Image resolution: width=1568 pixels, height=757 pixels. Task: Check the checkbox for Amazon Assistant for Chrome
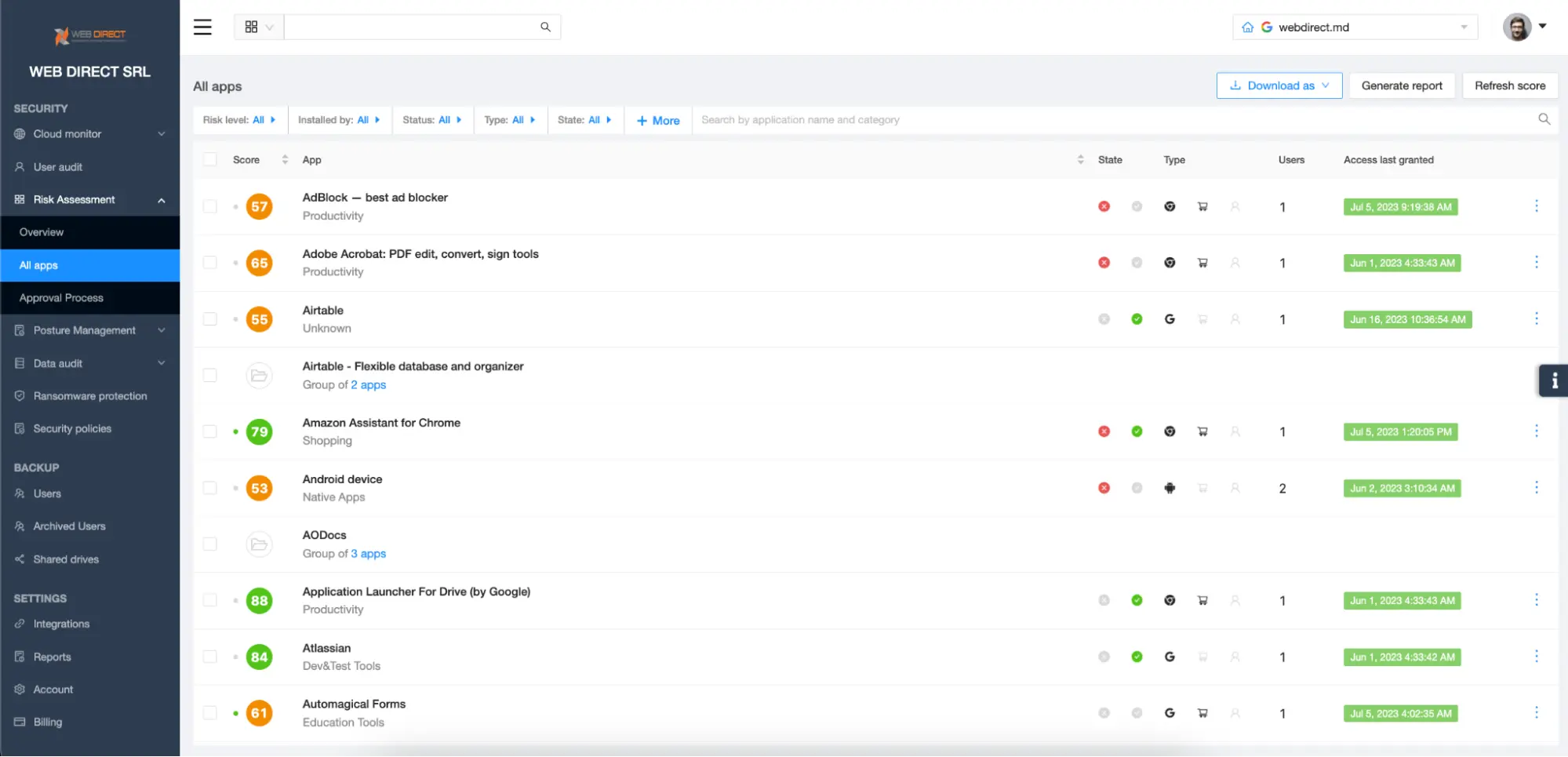[209, 431]
